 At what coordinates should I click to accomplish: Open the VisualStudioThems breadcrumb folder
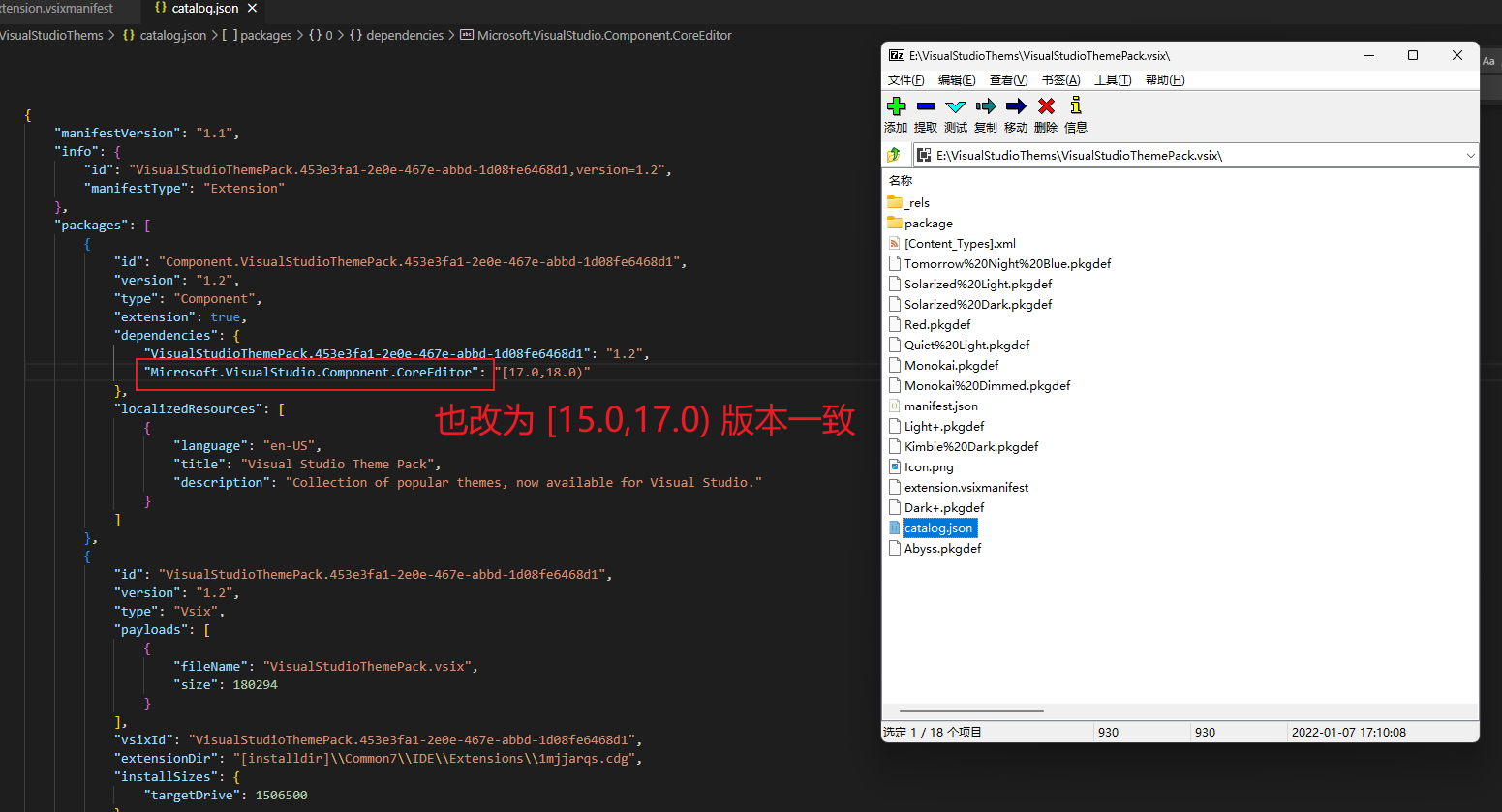click(x=51, y=36)
